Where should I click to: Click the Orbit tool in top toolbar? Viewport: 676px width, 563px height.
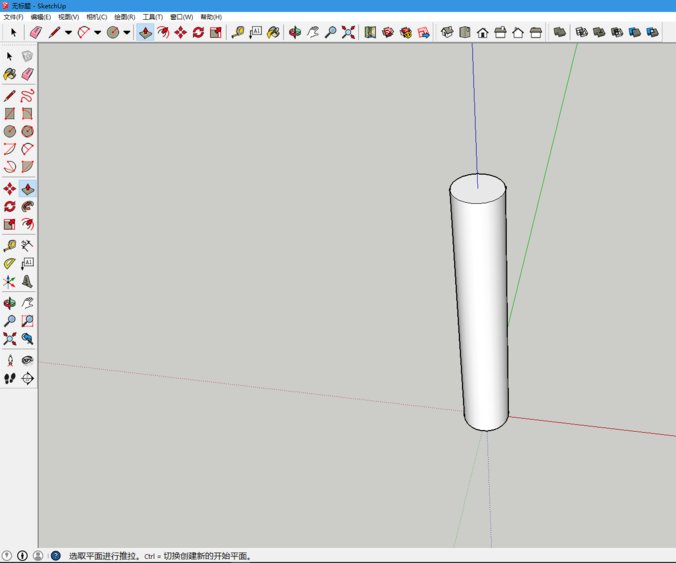point(295,32)
